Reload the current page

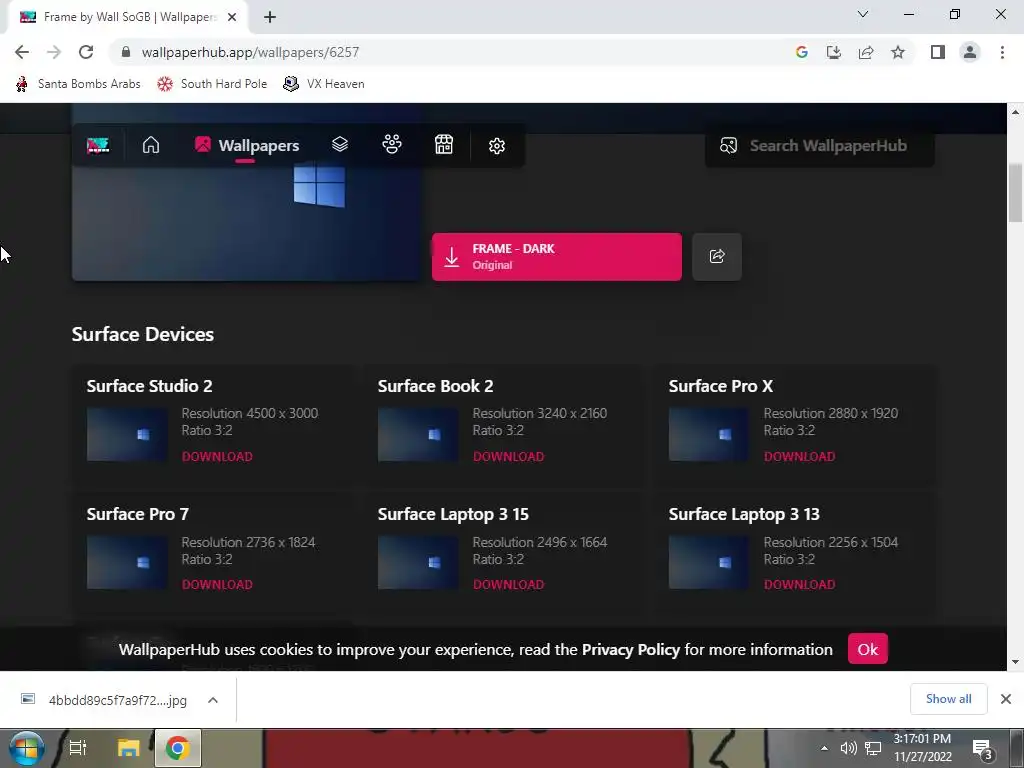click(86, 52)
